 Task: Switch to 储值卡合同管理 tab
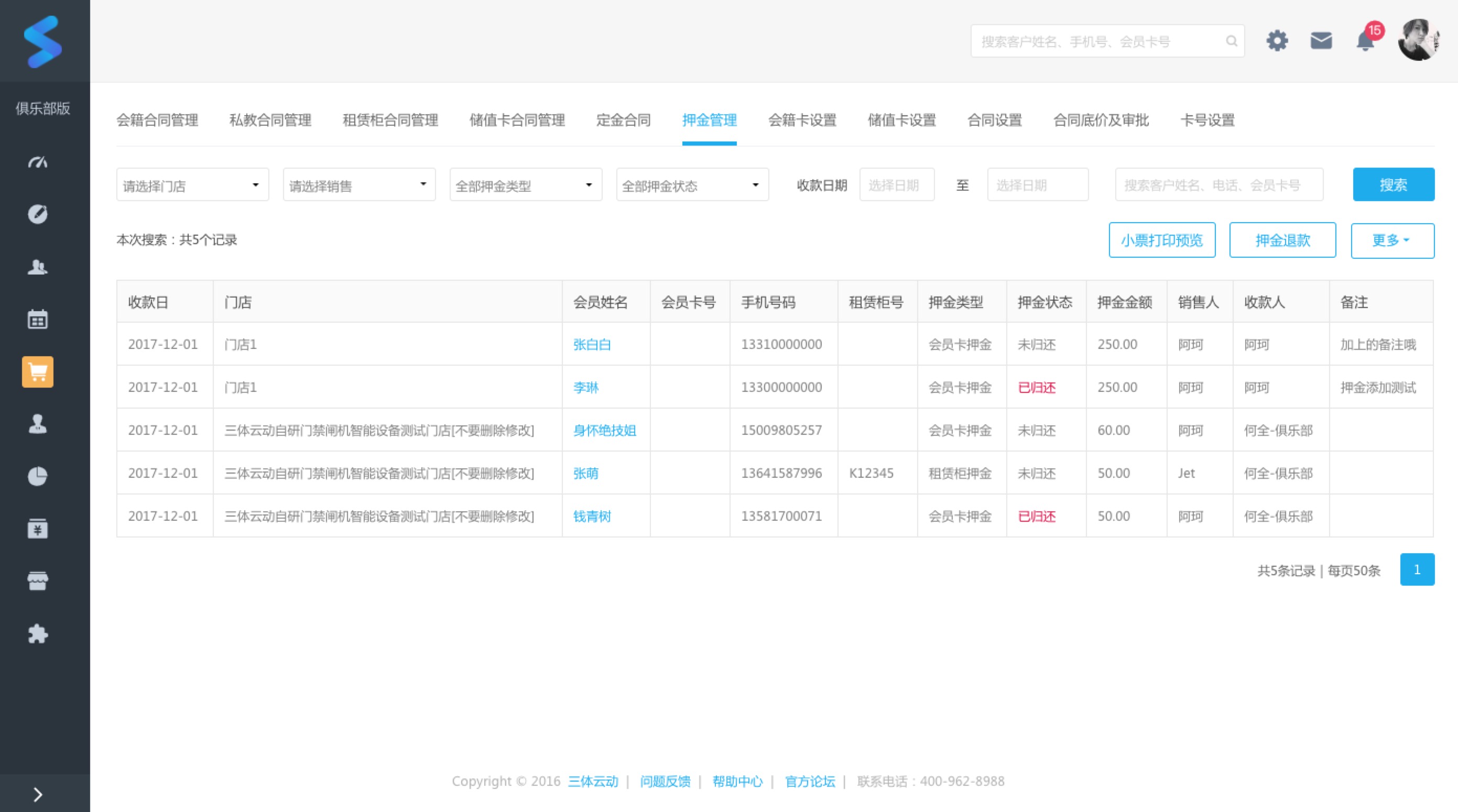pyautogui.click(x=517, y=120)
